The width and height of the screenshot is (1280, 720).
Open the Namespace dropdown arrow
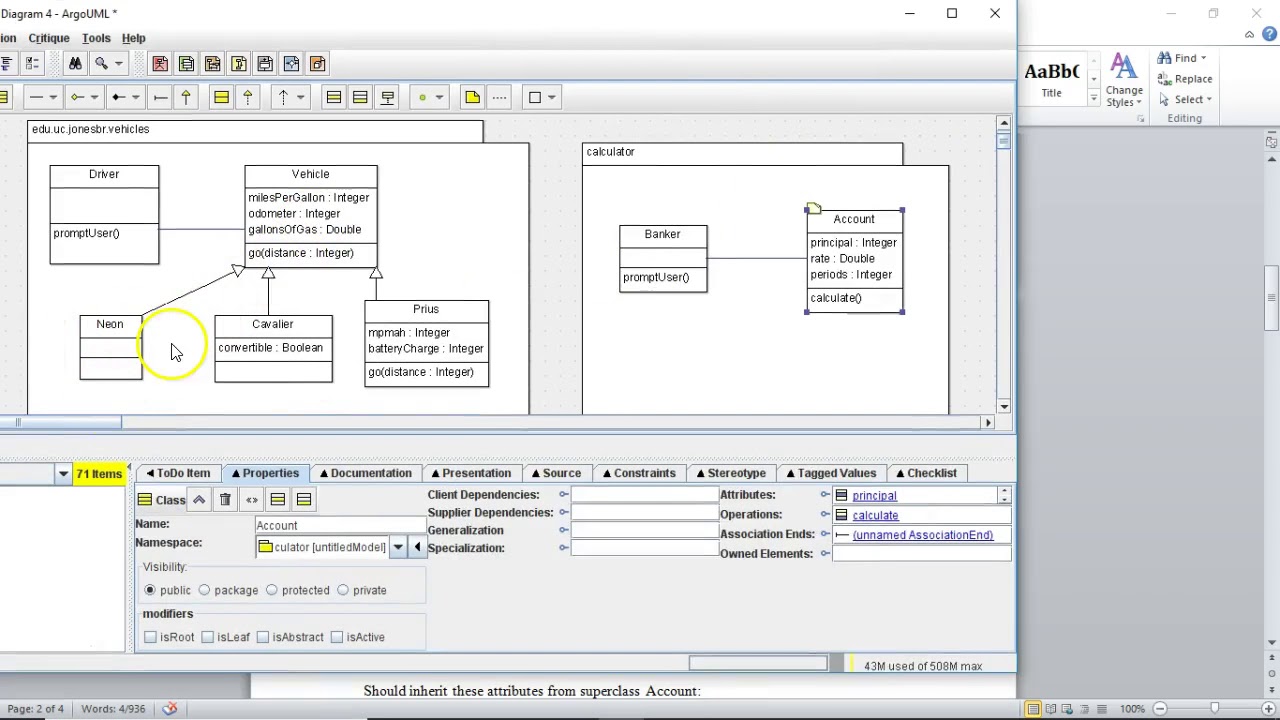point(398,547)
